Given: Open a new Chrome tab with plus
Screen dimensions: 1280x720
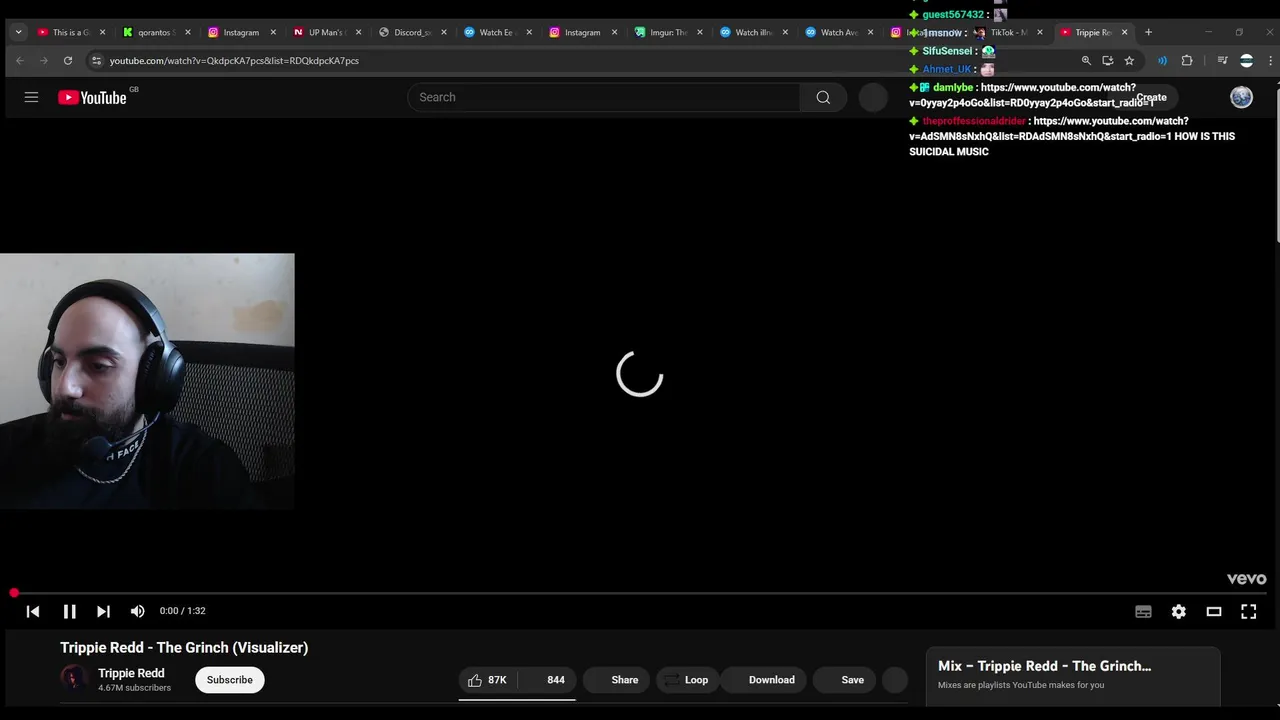Looking at the screenshot, I should pos(1148,32).
